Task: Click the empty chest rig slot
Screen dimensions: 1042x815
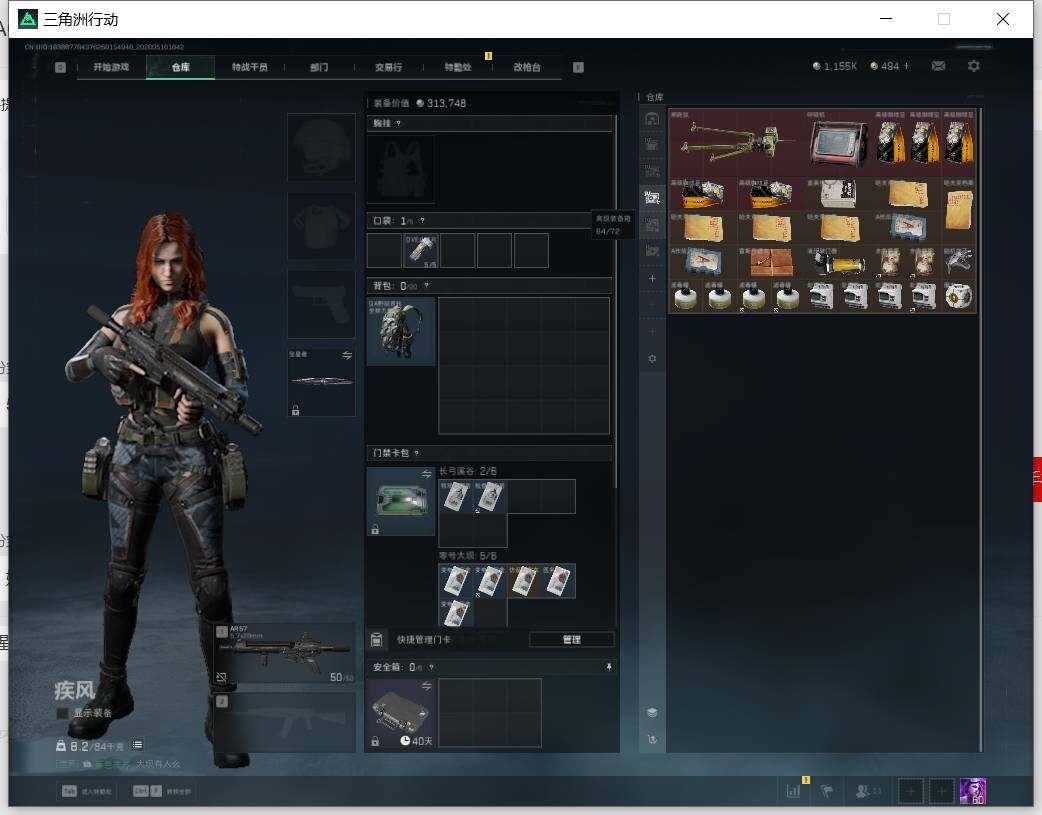Action: coord(401,169)
